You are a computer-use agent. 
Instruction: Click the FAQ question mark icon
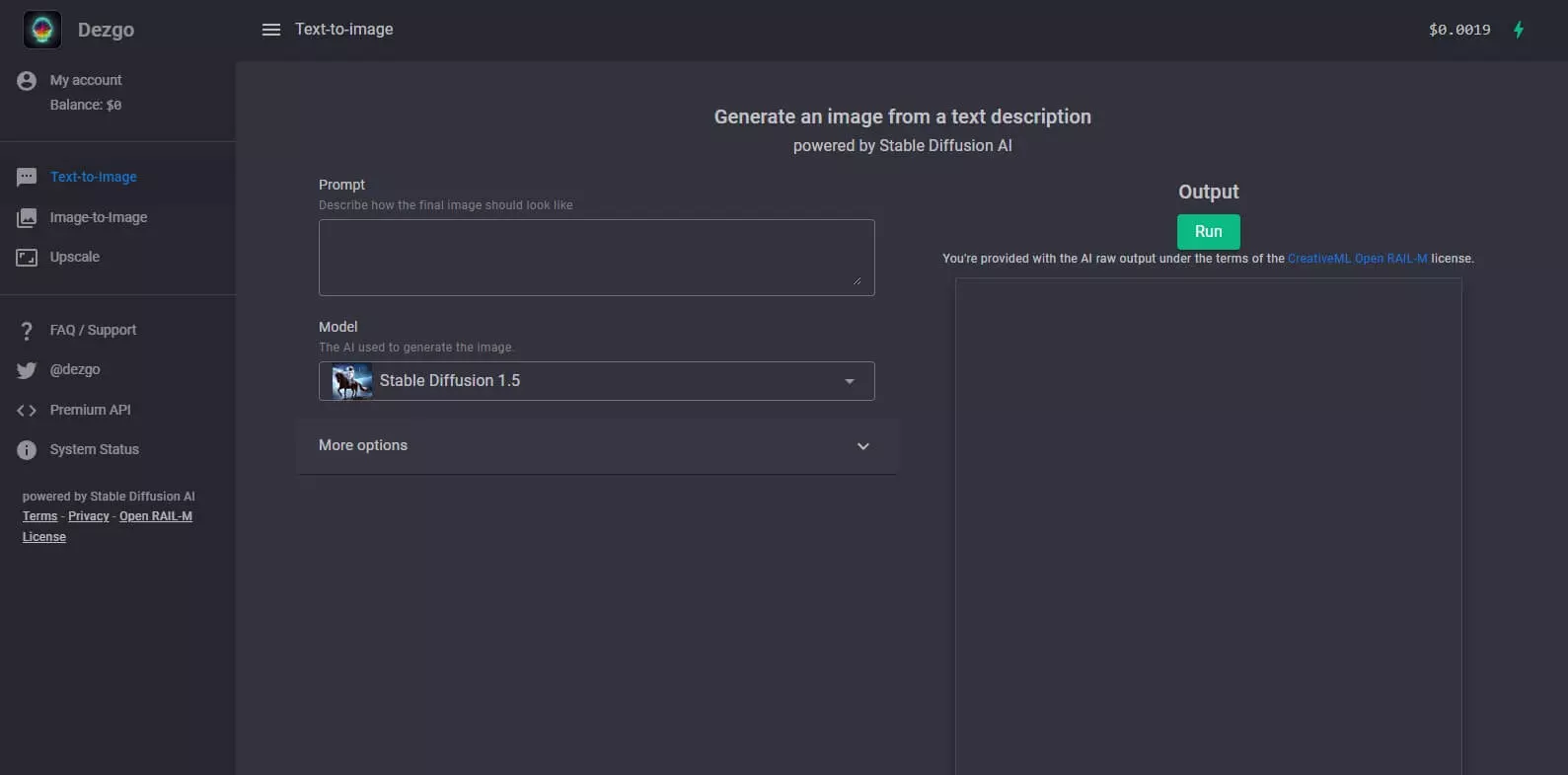pyautogui.click(x=27, y=331)
